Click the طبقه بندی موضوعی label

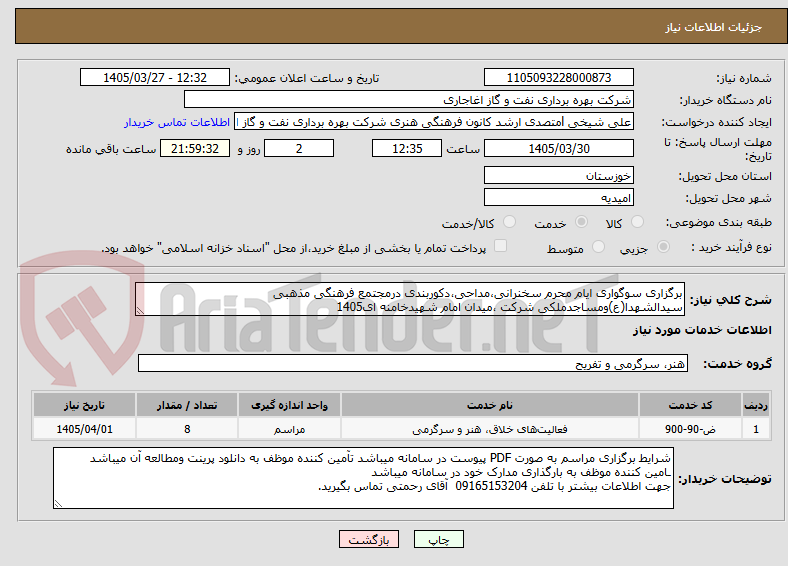pos(719,222)
